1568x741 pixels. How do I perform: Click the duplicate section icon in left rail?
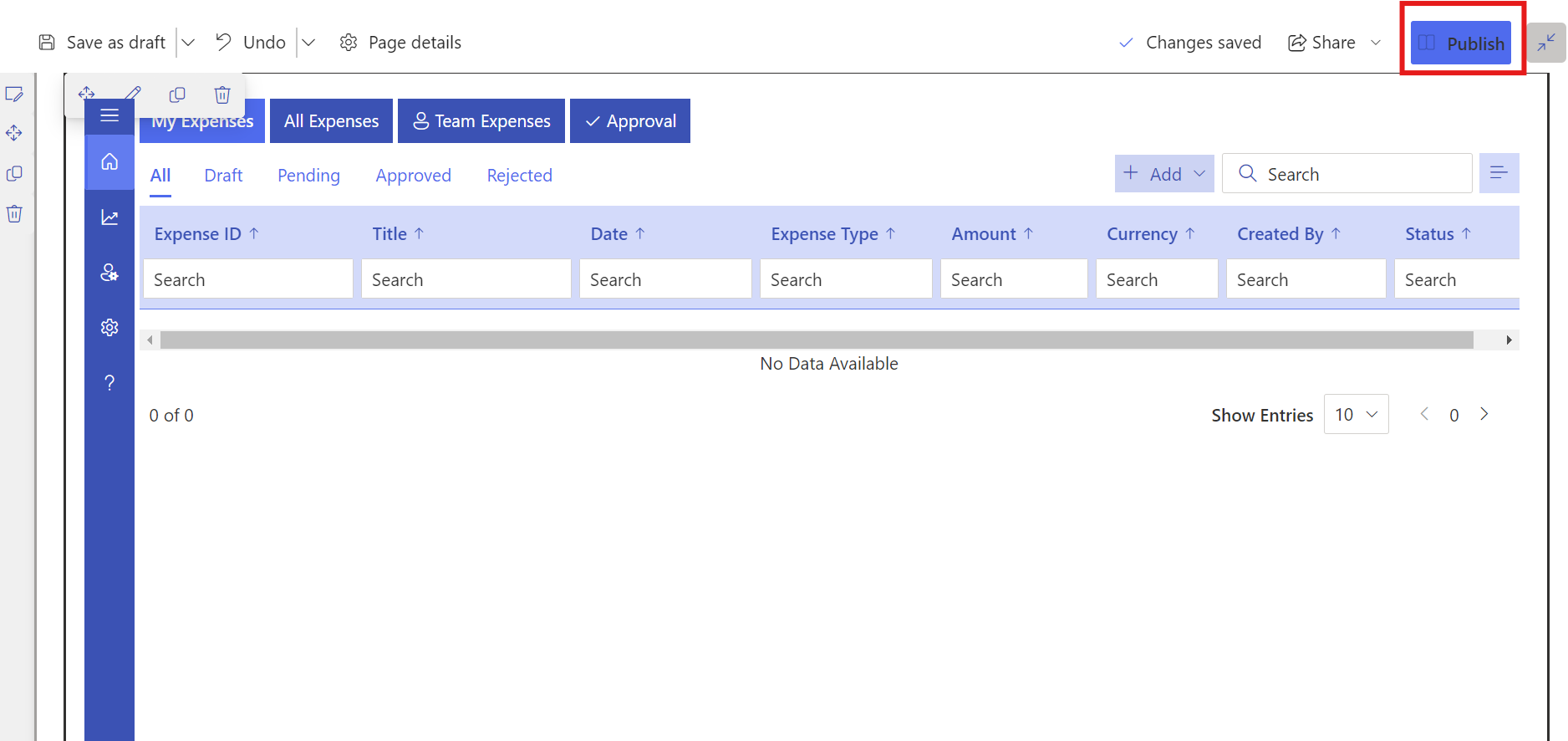[14, 173]
